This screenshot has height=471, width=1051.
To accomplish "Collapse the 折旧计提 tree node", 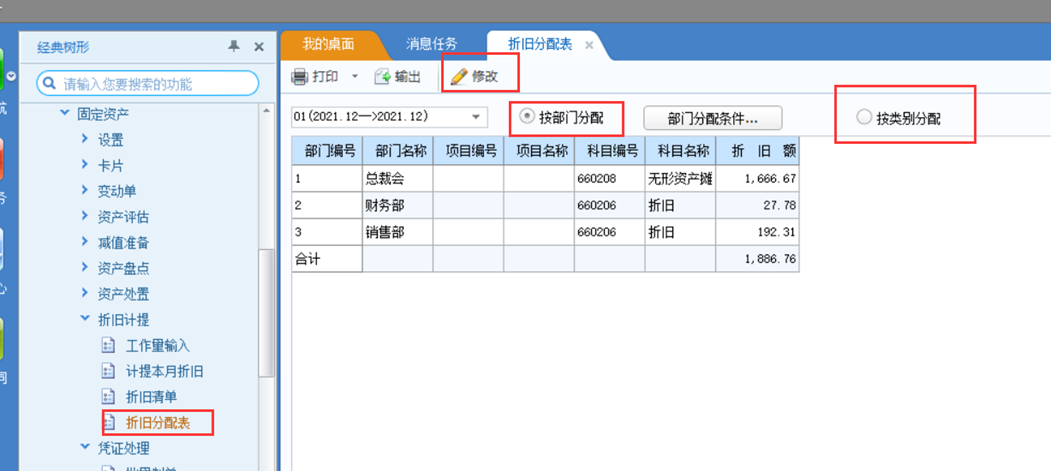I will (x=85, y=320).
